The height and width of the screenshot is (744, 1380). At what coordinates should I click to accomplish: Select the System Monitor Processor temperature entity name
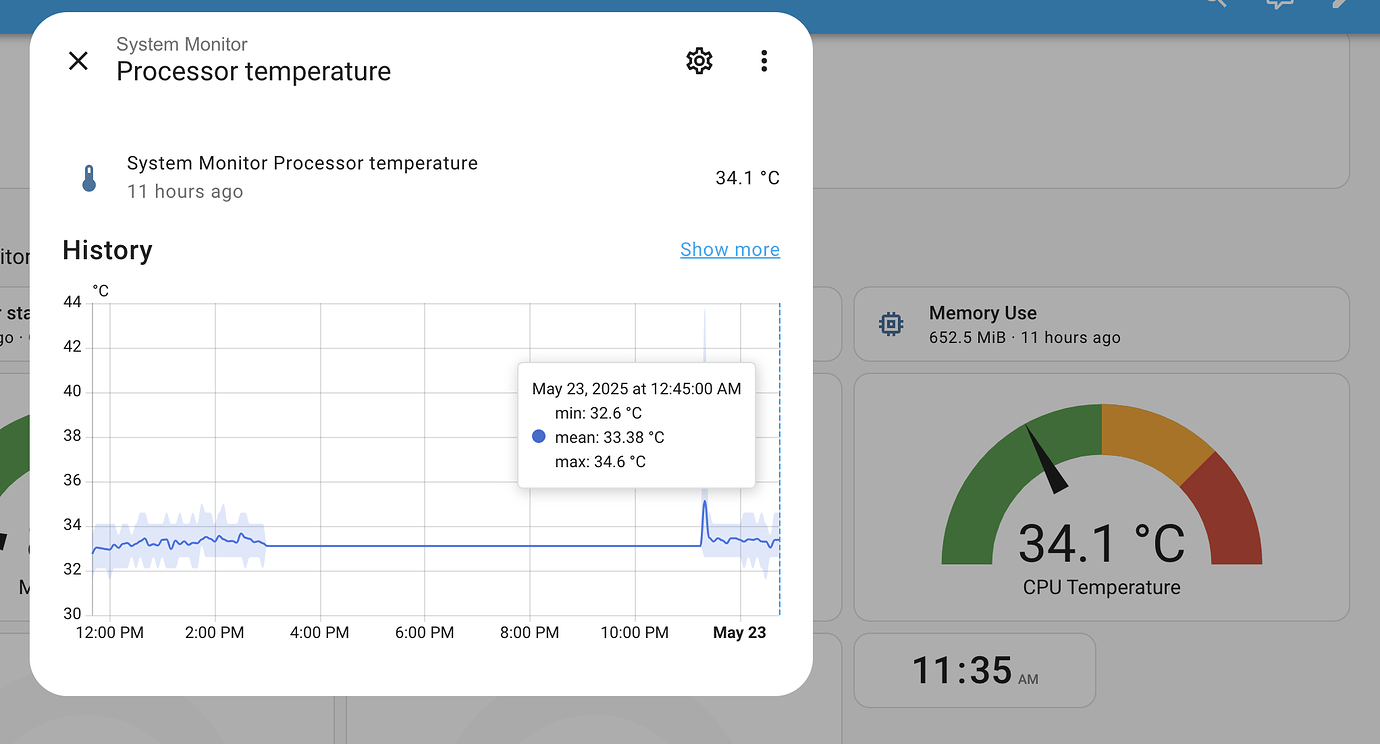(302, 162)
